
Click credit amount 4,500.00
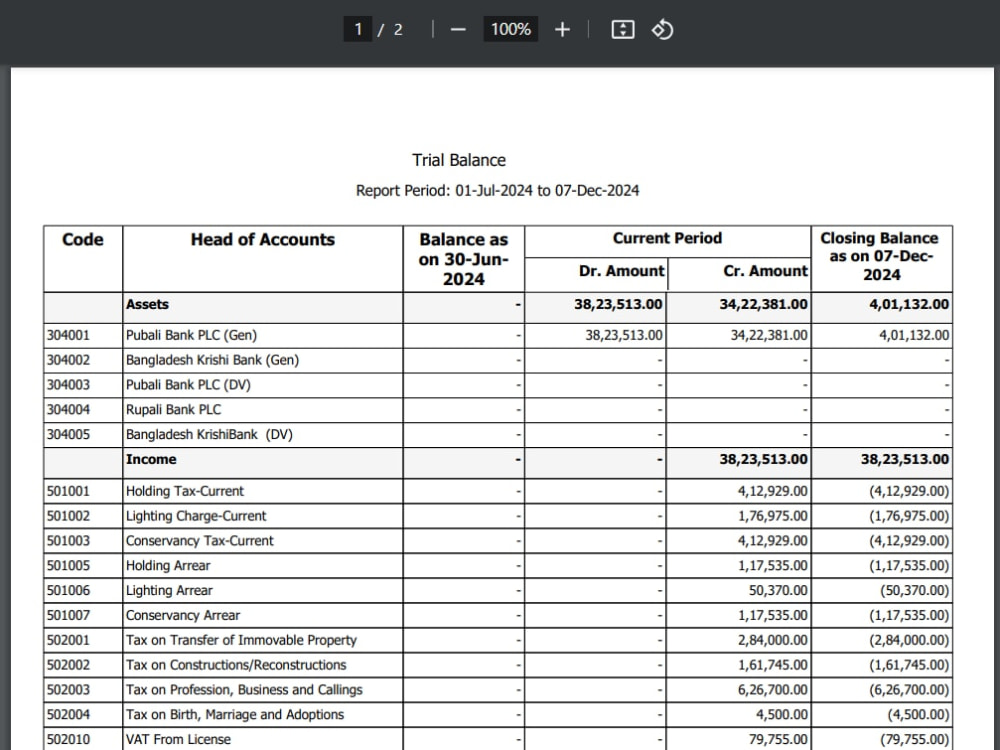click(781, 715)
